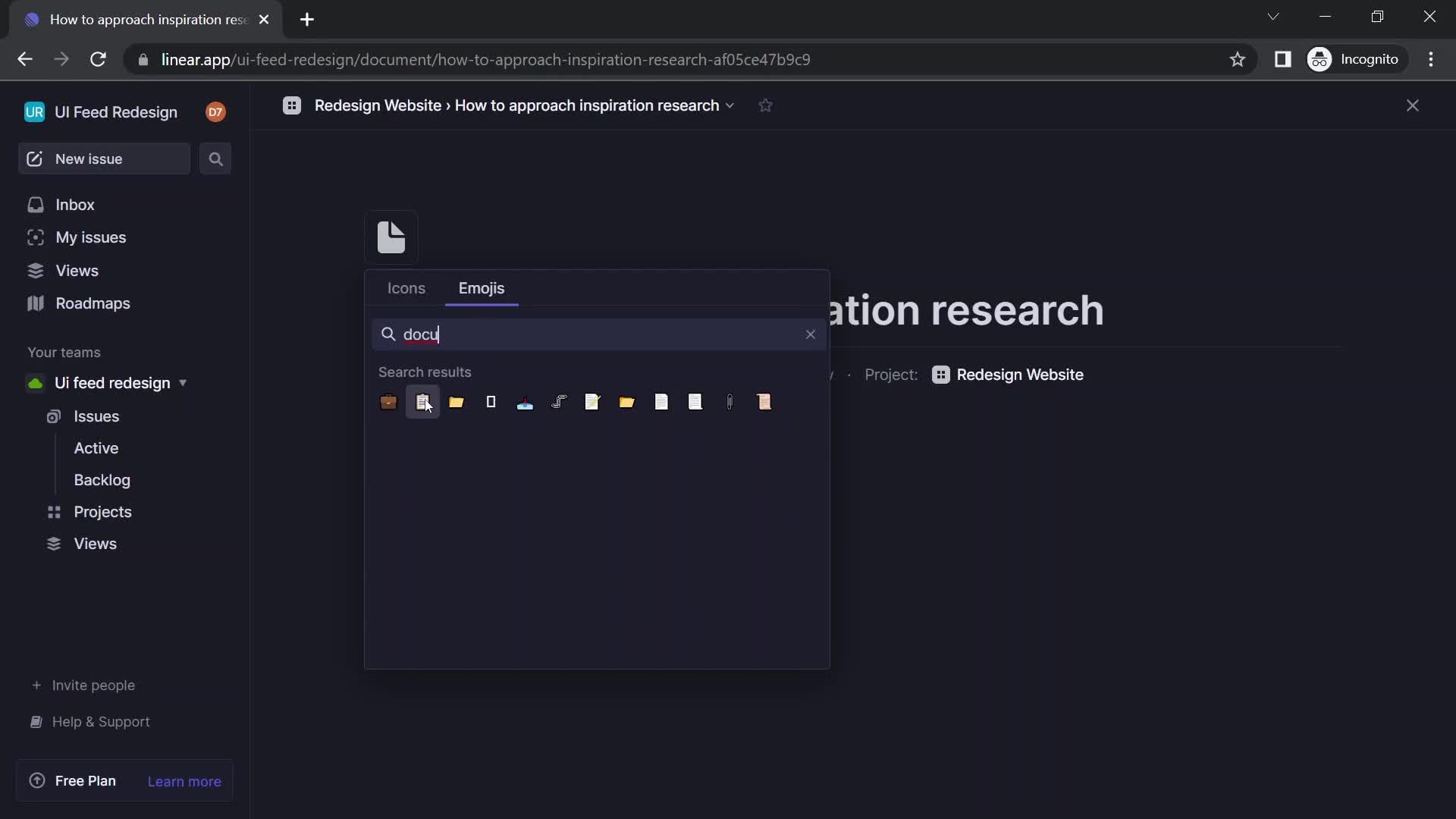The width and height of the screenshot is (1456, 819).
Task: Click Learn more link for Free Plan
Action: (x=183, y=781)
